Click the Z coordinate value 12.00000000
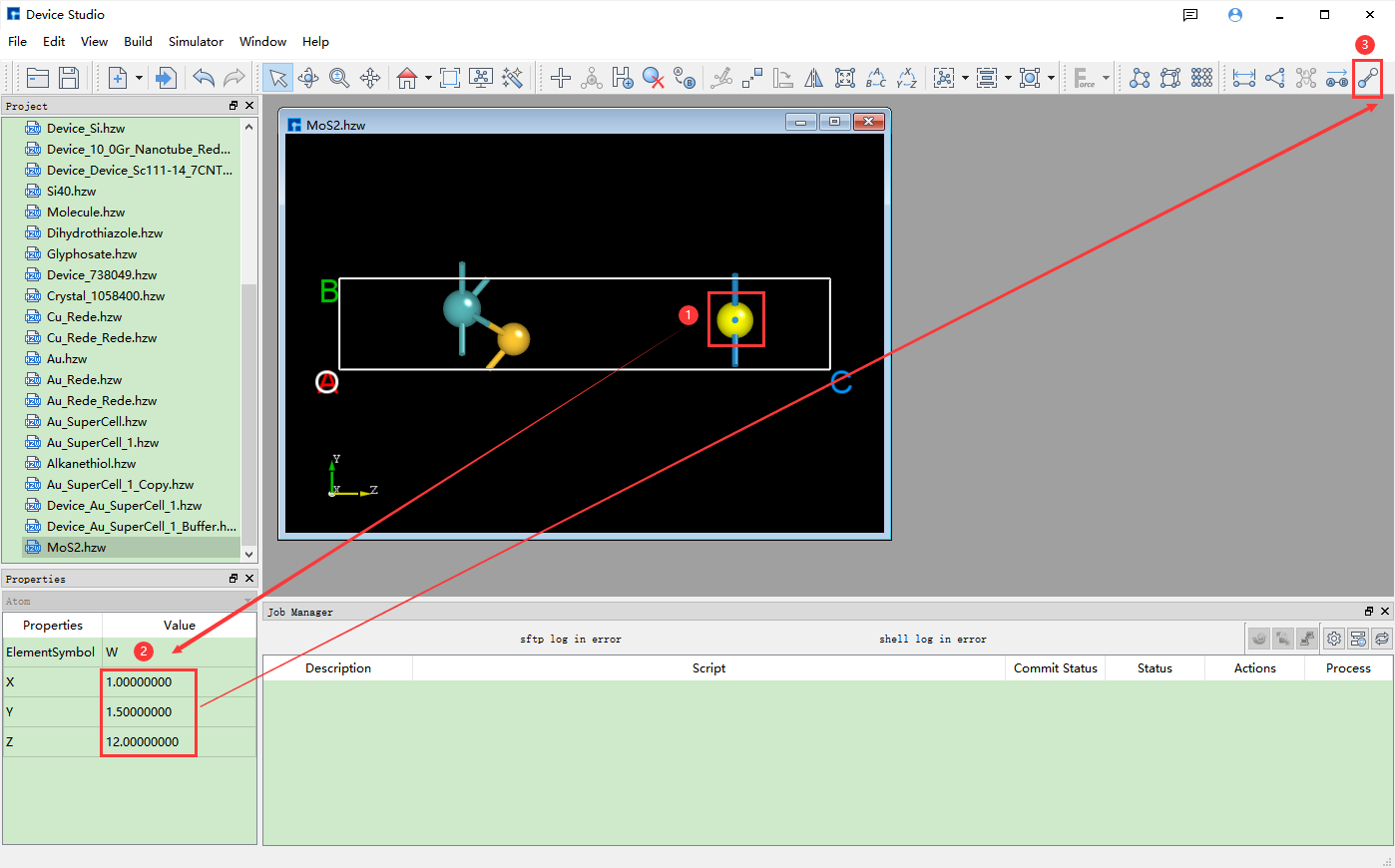 [x=149, y=742]
